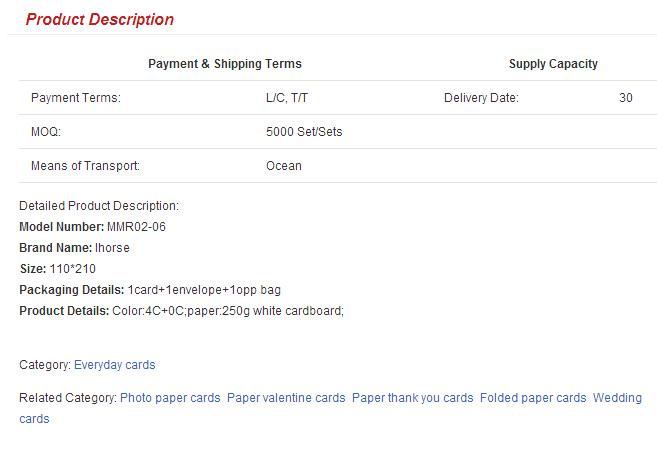This screenshot has width=657, height=450.
Task: Click the Product Details cardboard description
Action: [228, 311]
